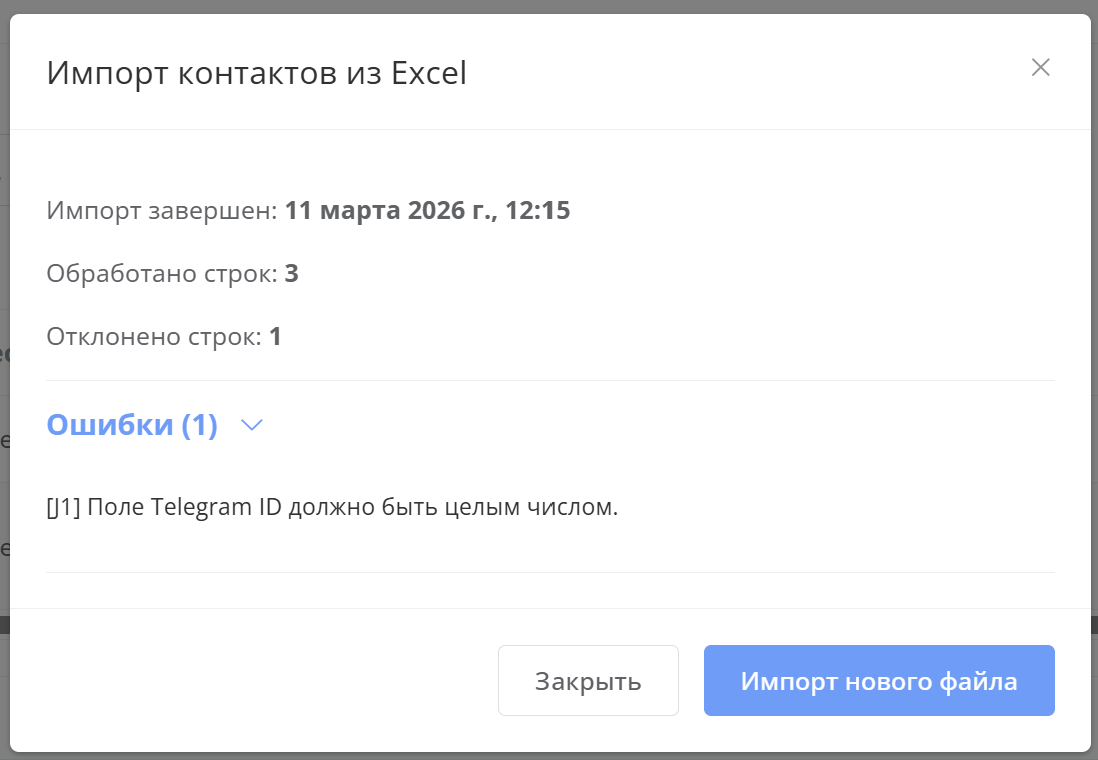1098x760 pixels.
Task: Start import via "Импорт нового файла"
Action: pos(879,681)
